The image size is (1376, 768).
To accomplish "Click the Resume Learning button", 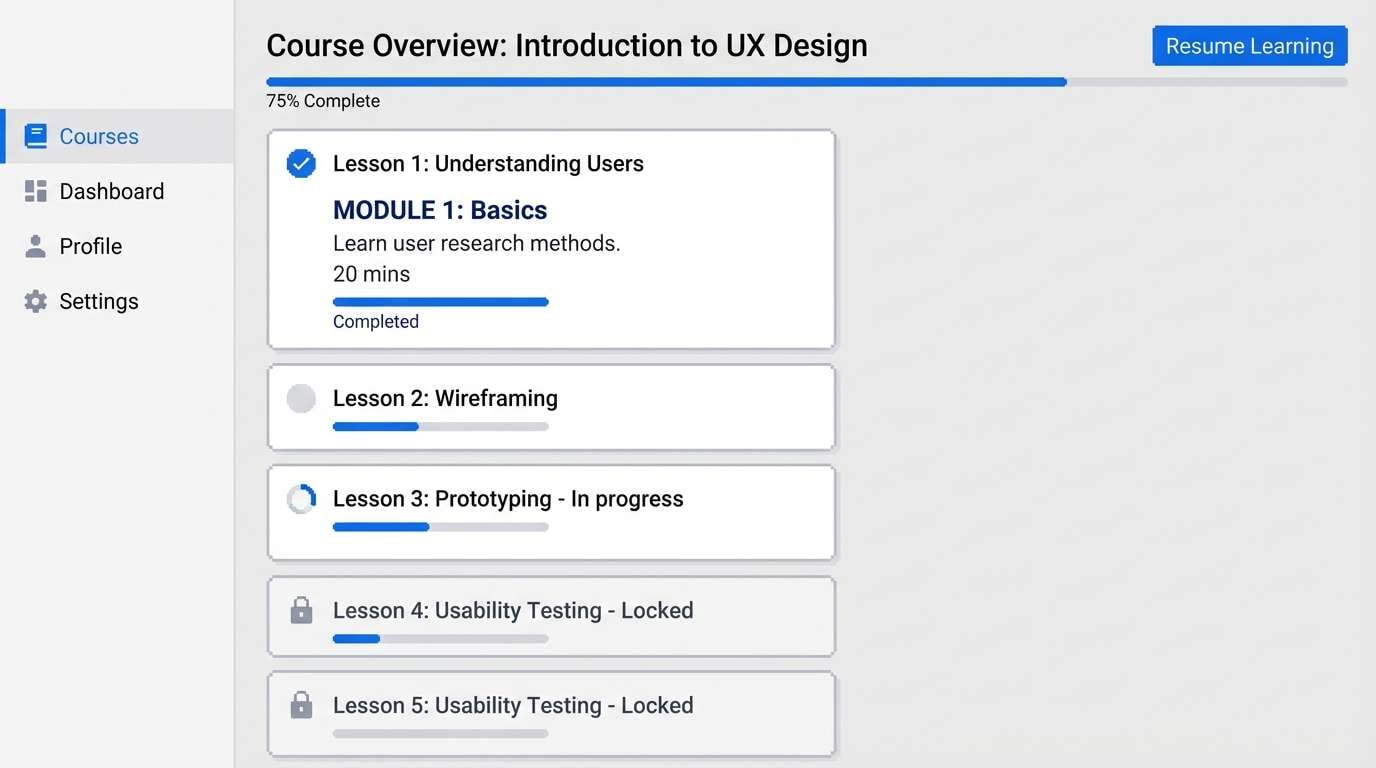I will pos(1249,45).
